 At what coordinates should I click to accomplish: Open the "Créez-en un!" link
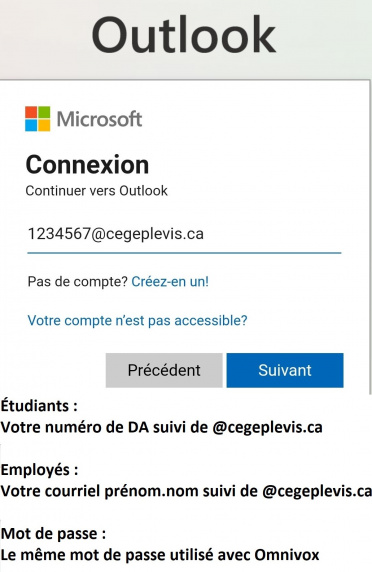[170, 281]
